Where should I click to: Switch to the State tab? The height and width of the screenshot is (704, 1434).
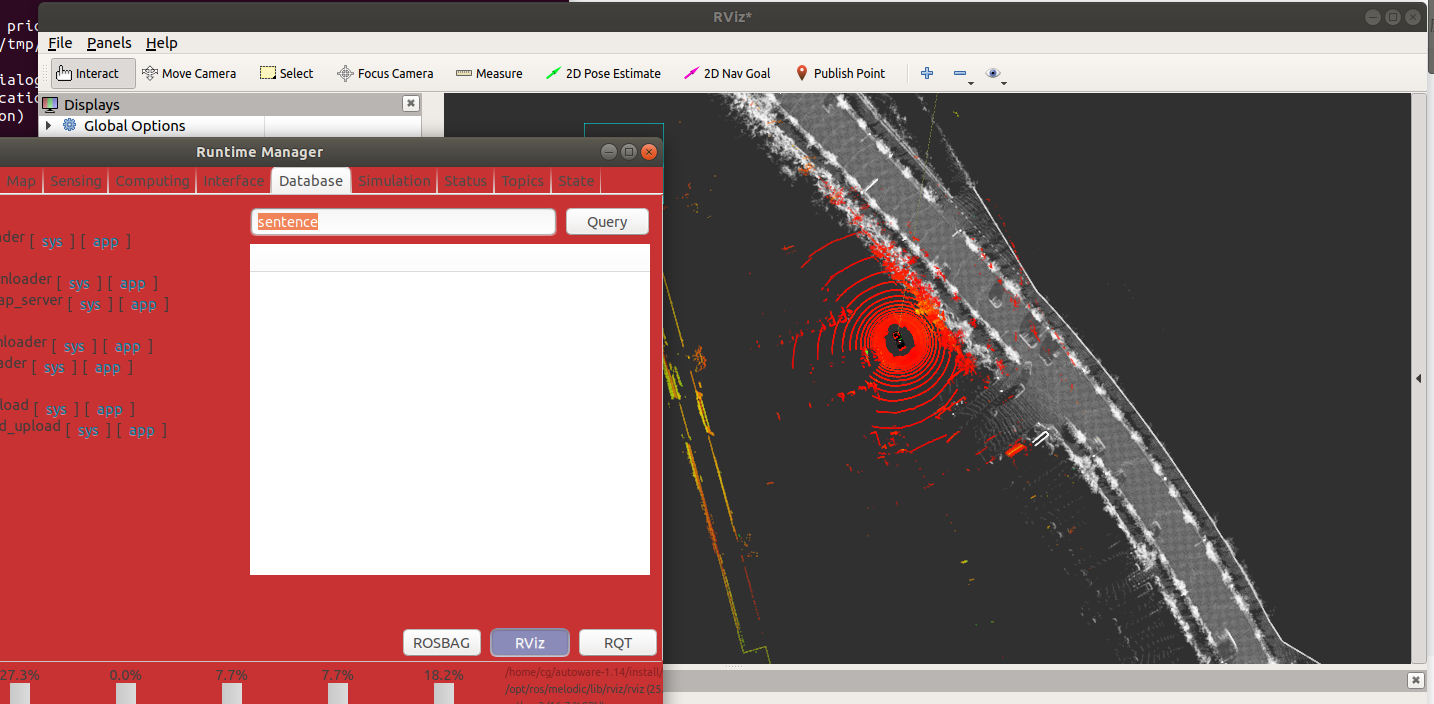(x=576, y=181)
